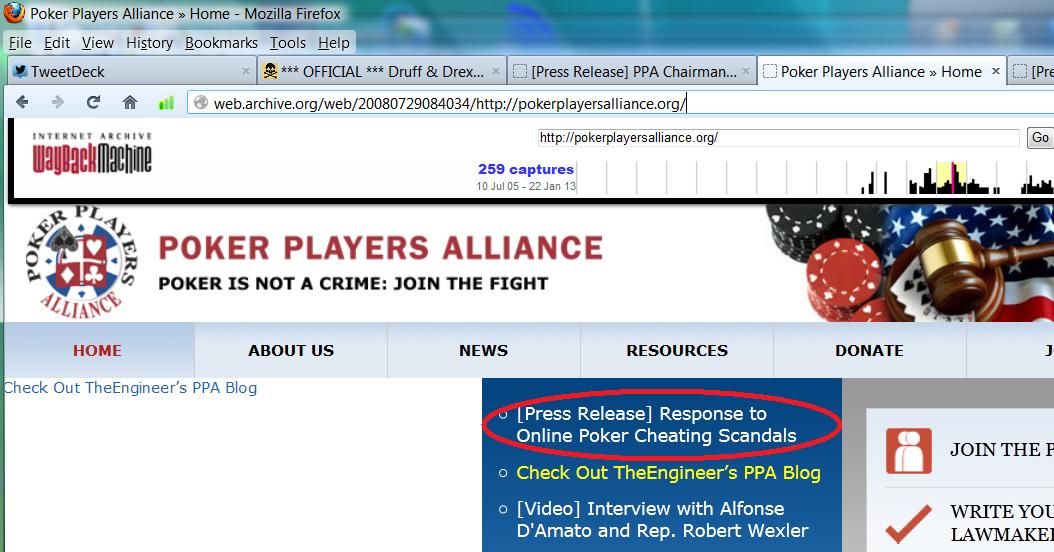Open the NEWS navigation item

(483, 350)
